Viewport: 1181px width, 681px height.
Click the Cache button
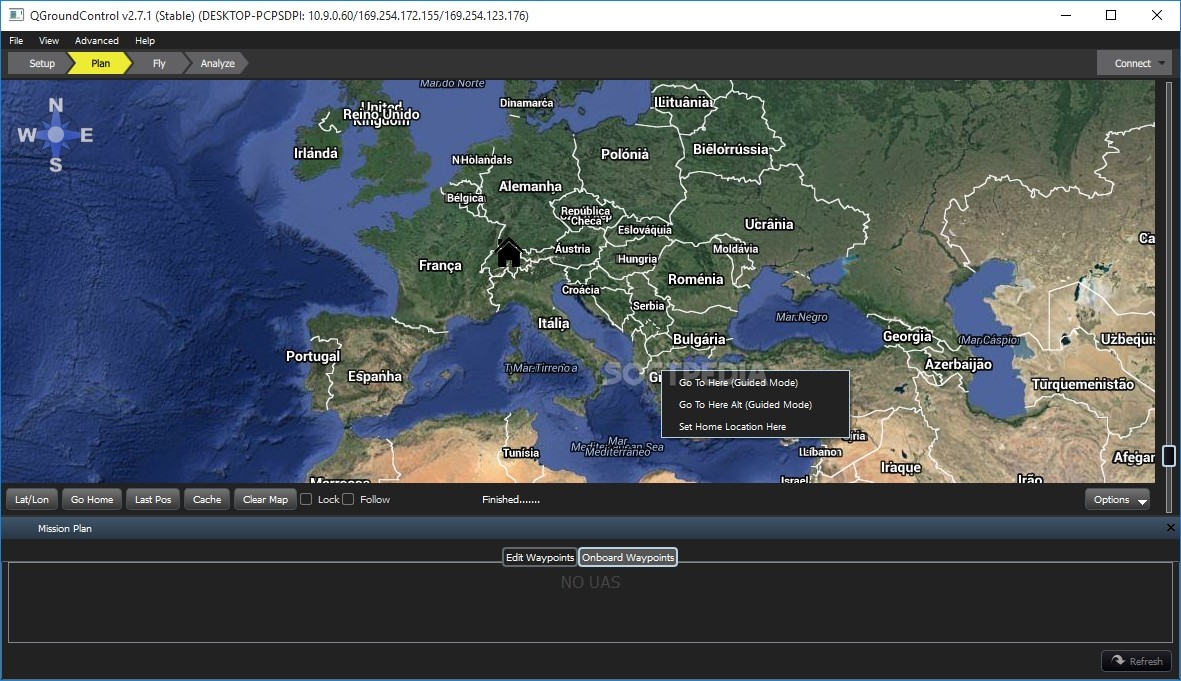207,499
